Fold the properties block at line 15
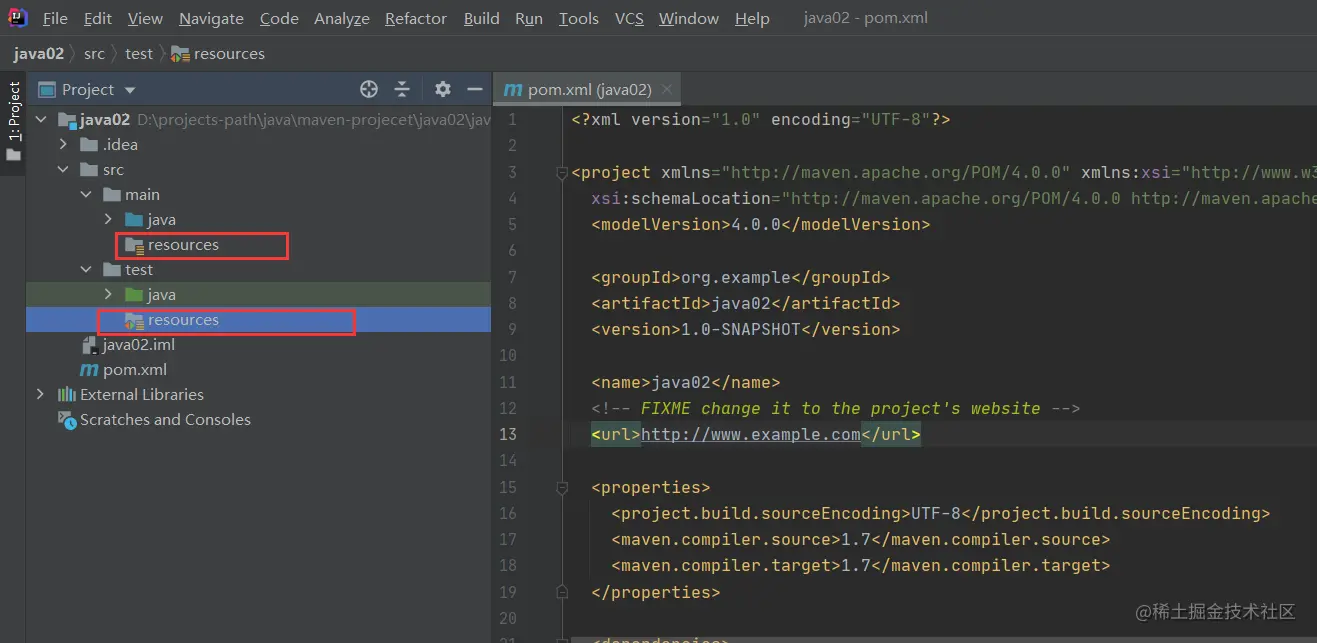1317x643 pixels. pos(561,488)
